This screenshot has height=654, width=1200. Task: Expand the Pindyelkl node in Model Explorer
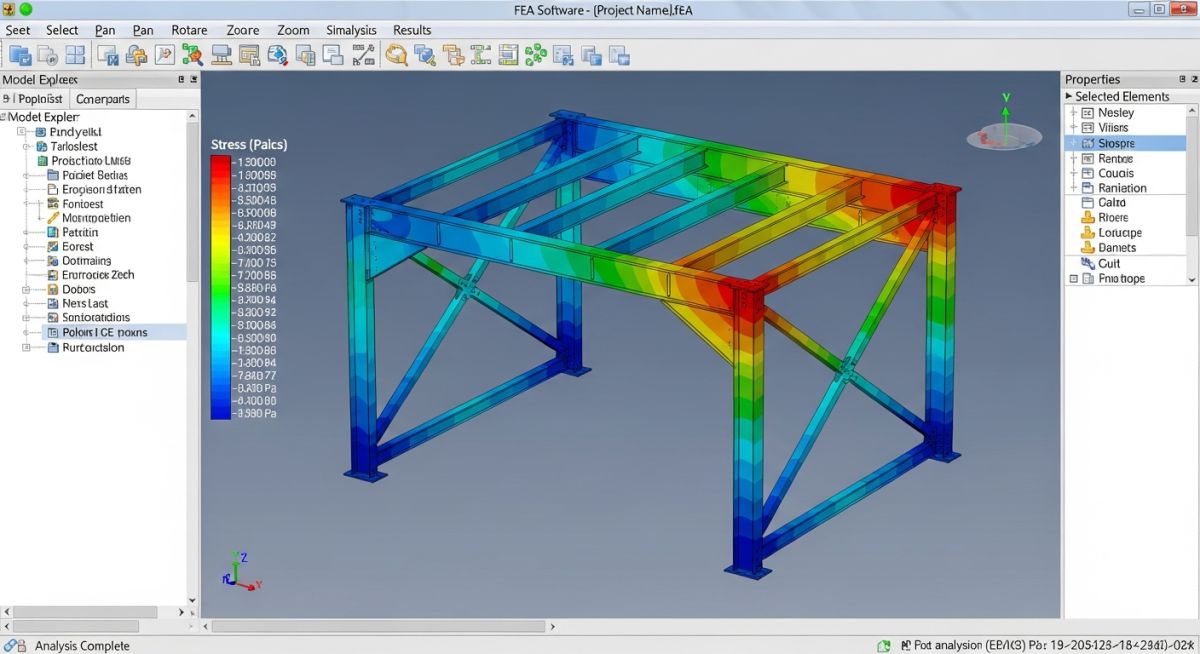pyautogui.click(x=19, y=132)
